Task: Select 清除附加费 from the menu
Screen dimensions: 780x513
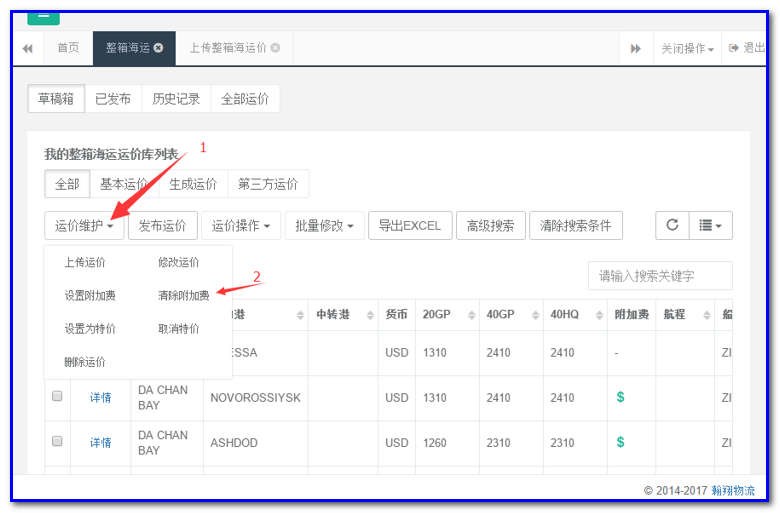Action: coord(184,296)
